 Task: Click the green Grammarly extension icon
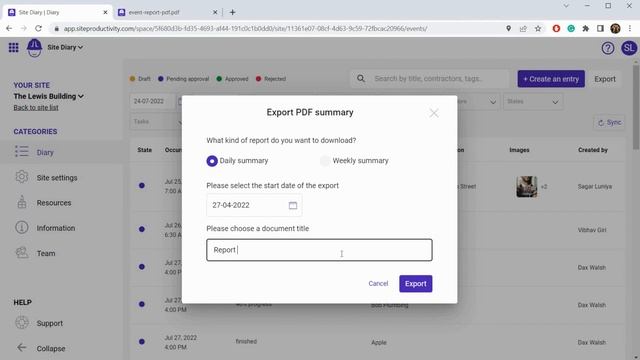tap(571, 29)
